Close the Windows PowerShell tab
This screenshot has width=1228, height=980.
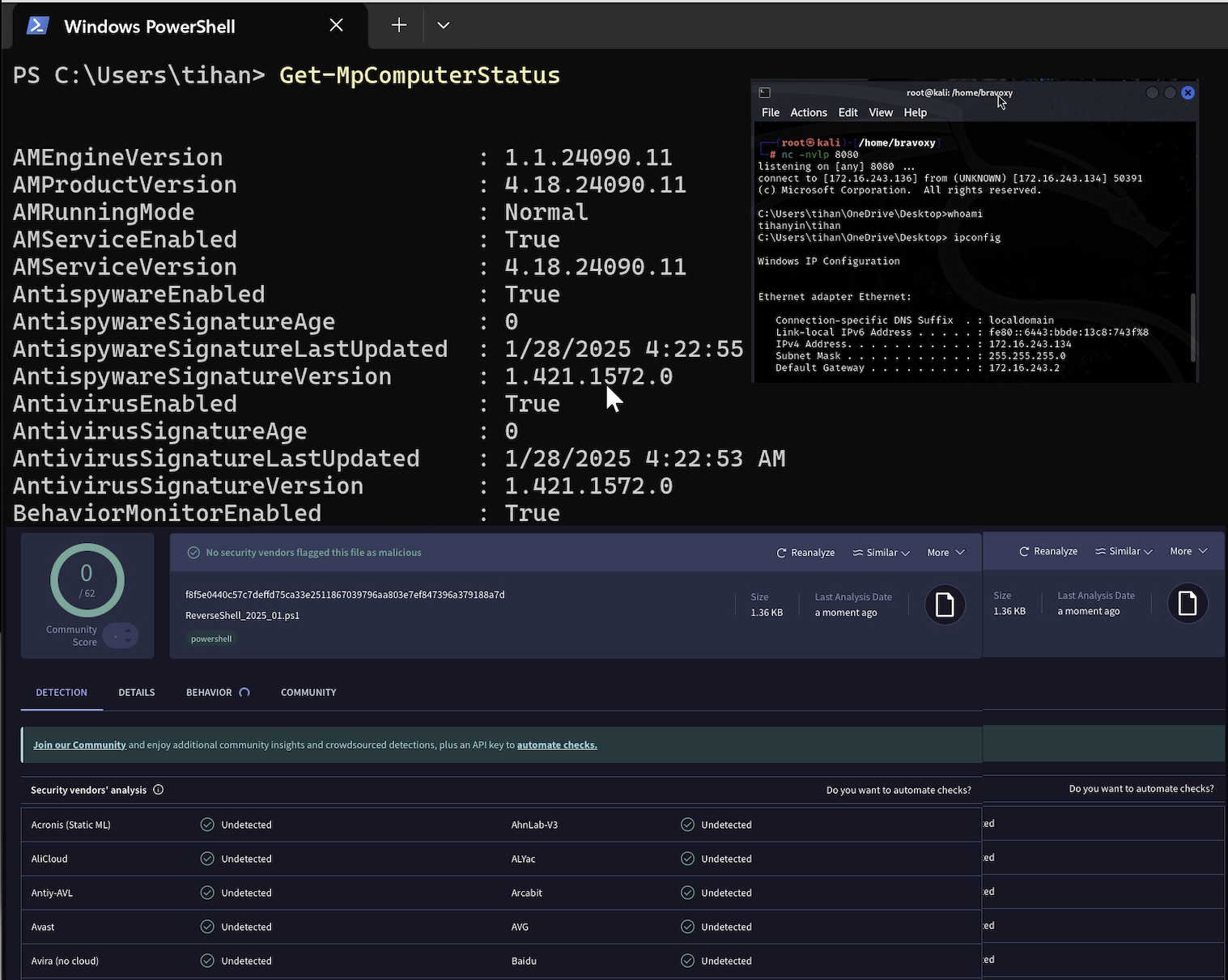pyautogui.click(x=337, y=26)
